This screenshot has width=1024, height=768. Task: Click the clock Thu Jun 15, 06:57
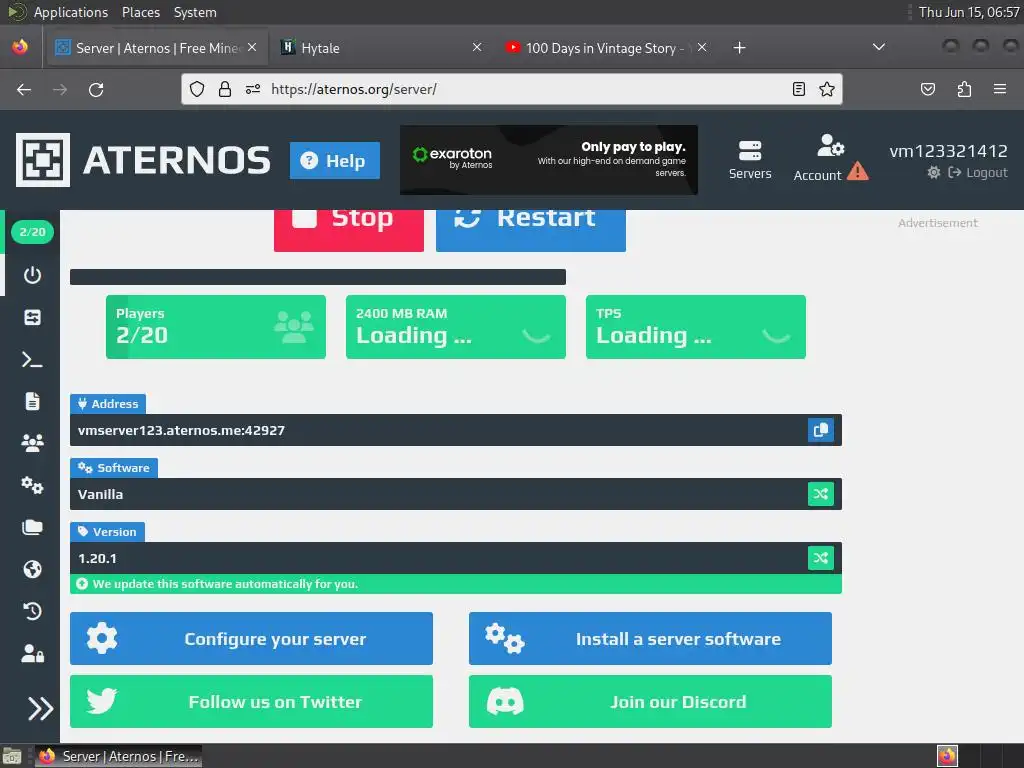968,12
